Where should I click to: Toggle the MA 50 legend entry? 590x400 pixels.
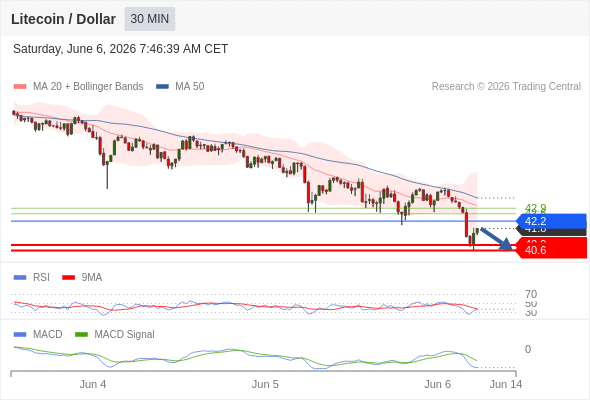click(180, 87)
